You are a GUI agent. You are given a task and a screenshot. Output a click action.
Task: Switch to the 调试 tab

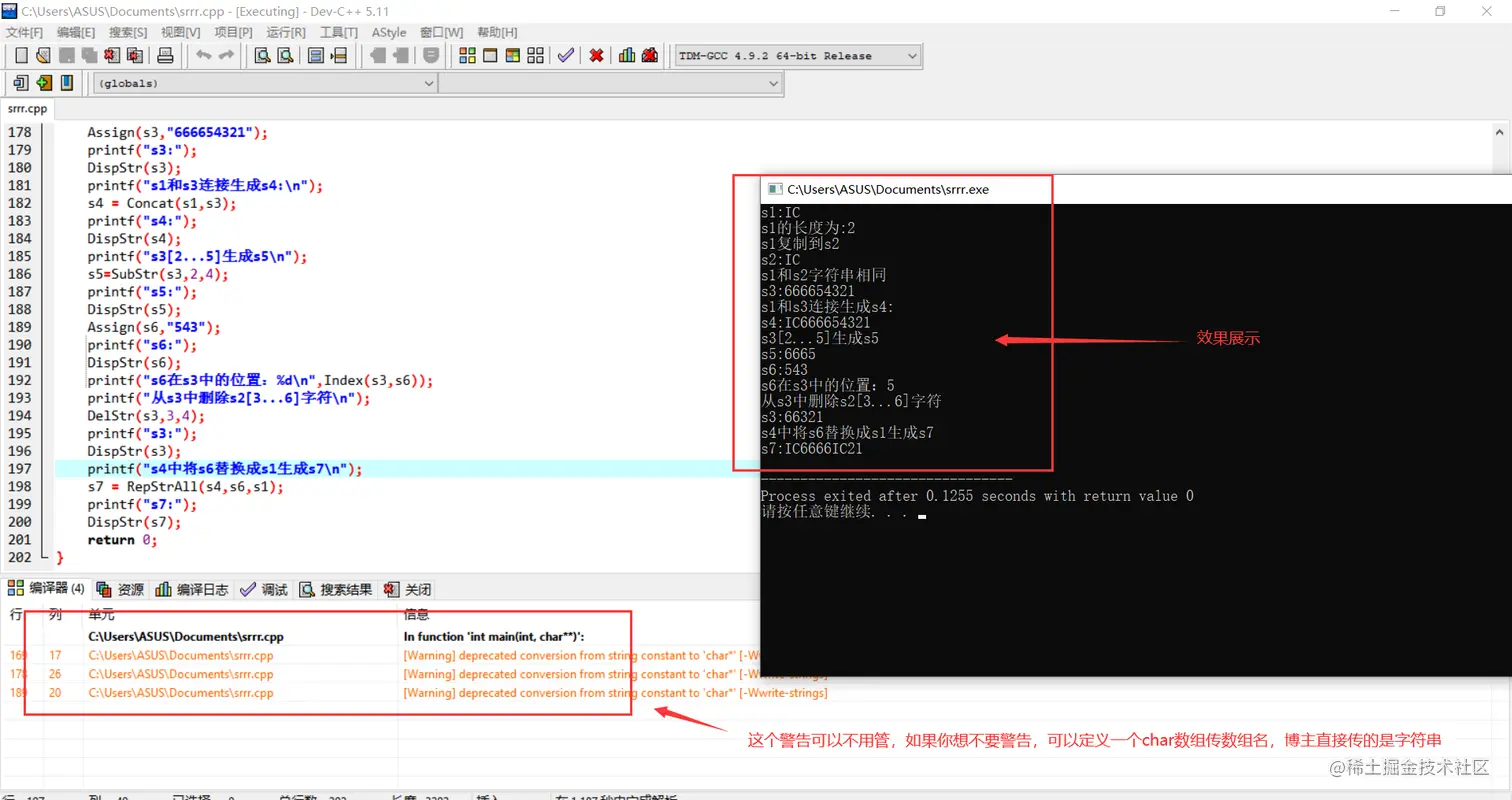(x=265, y=589)
